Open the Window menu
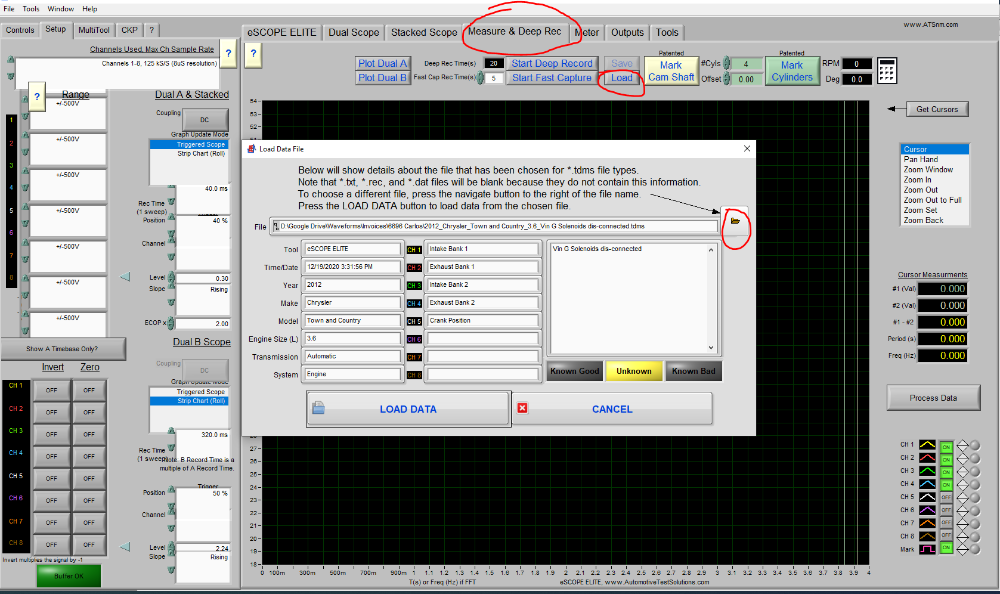The width and height of the screenshot is (1000, 594). click(61, 9)
